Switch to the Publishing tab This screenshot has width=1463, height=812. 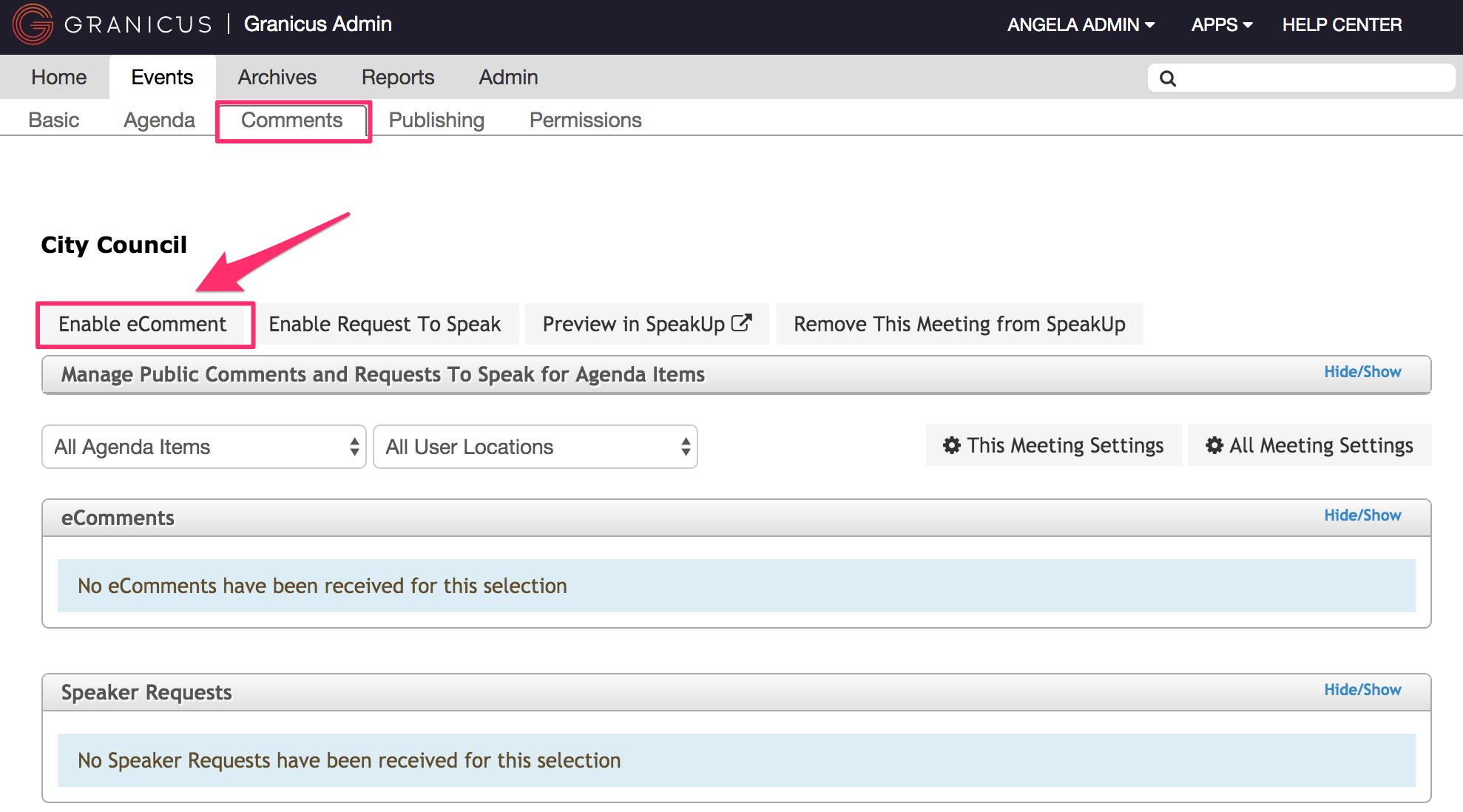coord(436,120)
